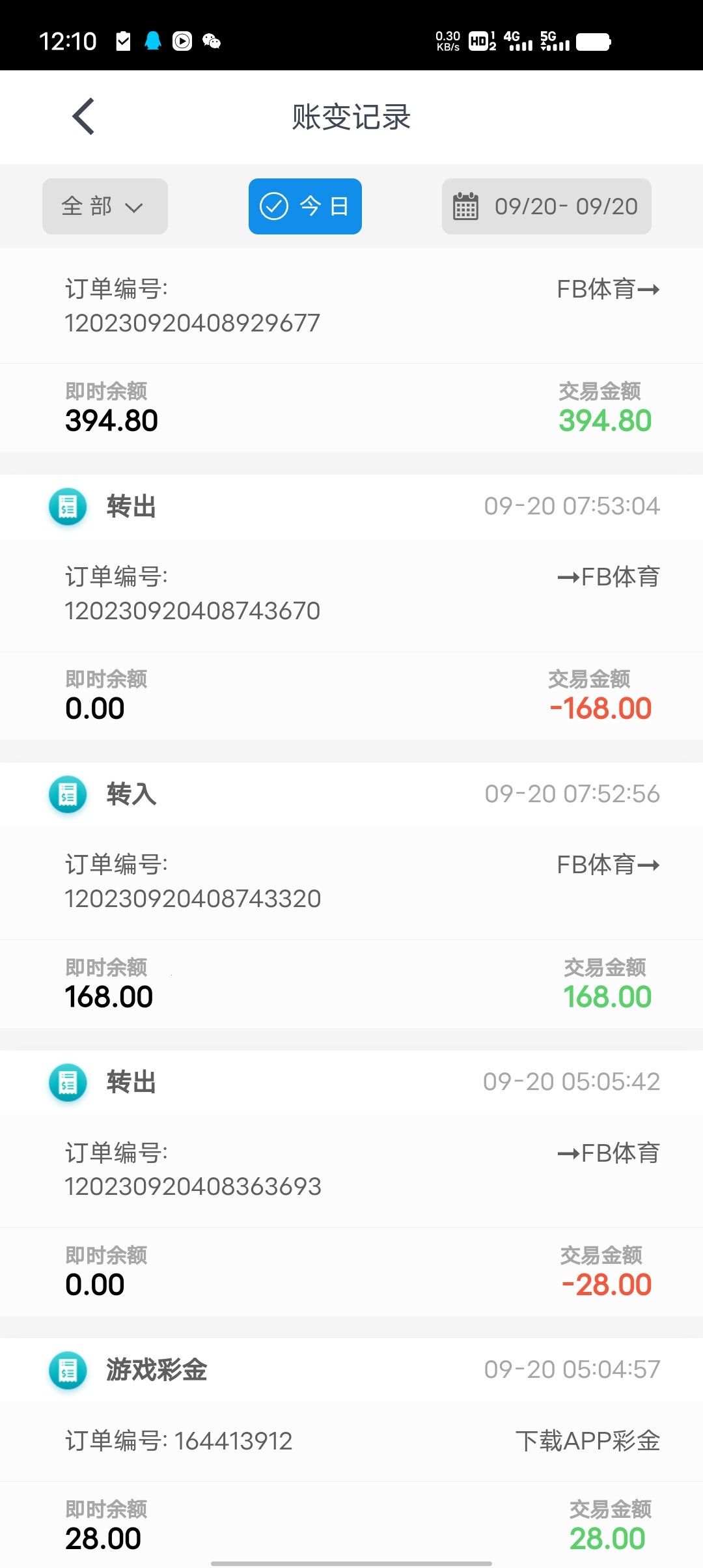Tap receipt icon beside 07:53:04 转出 entry
The width and height of the screenshot is (703, 1568).
click(x=68, y=507)
